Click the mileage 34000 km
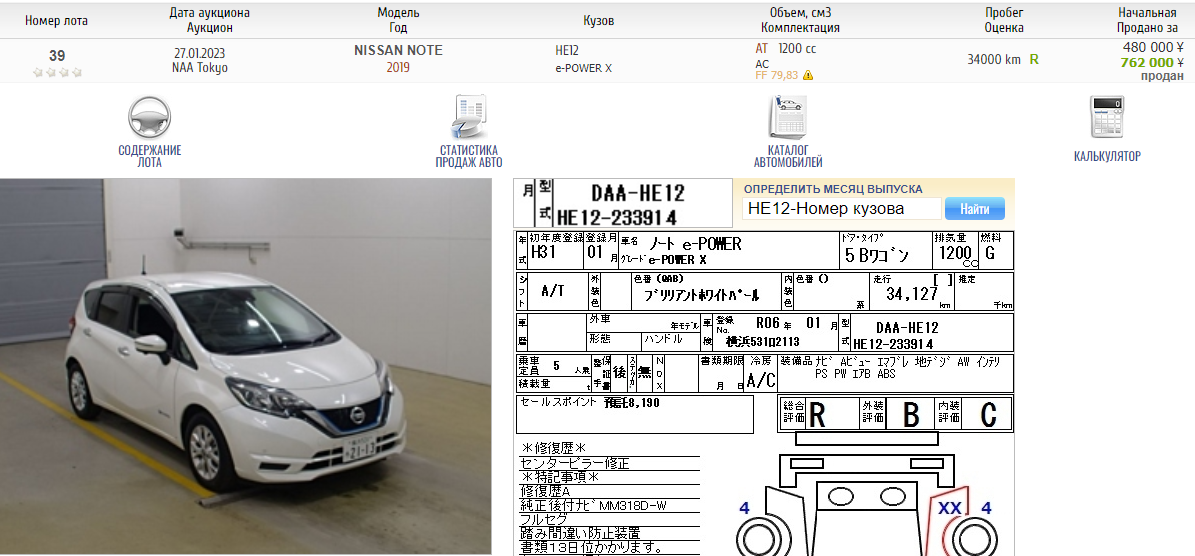Screen dimensions: 1195x556 [x=994, y=59]
